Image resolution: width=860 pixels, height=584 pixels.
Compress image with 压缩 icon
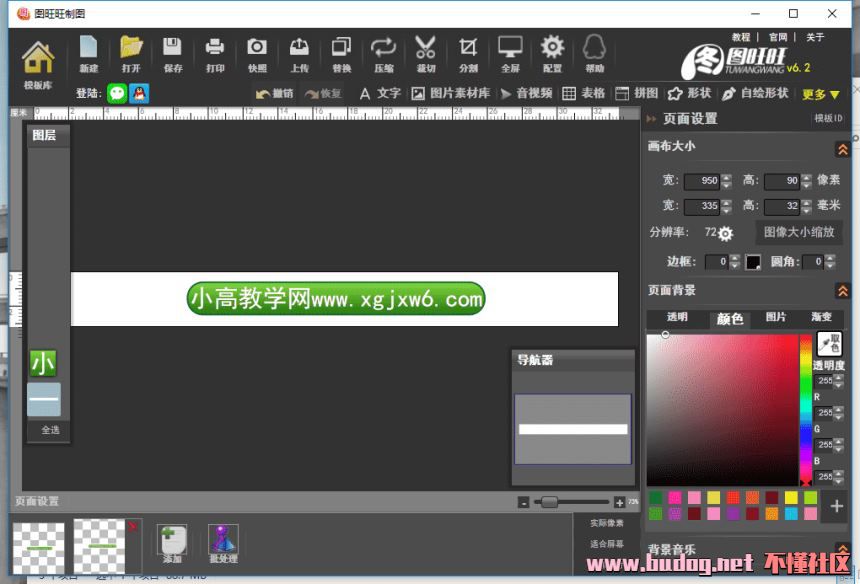pyautogui.click(x=383, y=54)
